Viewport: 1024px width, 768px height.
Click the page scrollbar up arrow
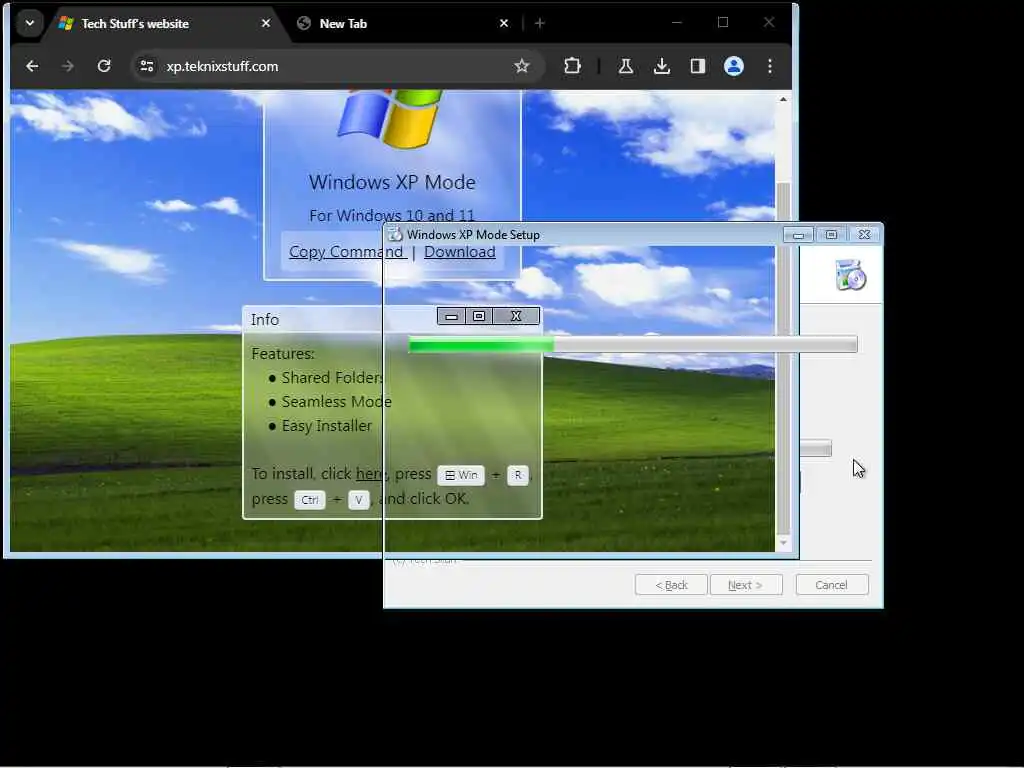click(x=783, y=99)
